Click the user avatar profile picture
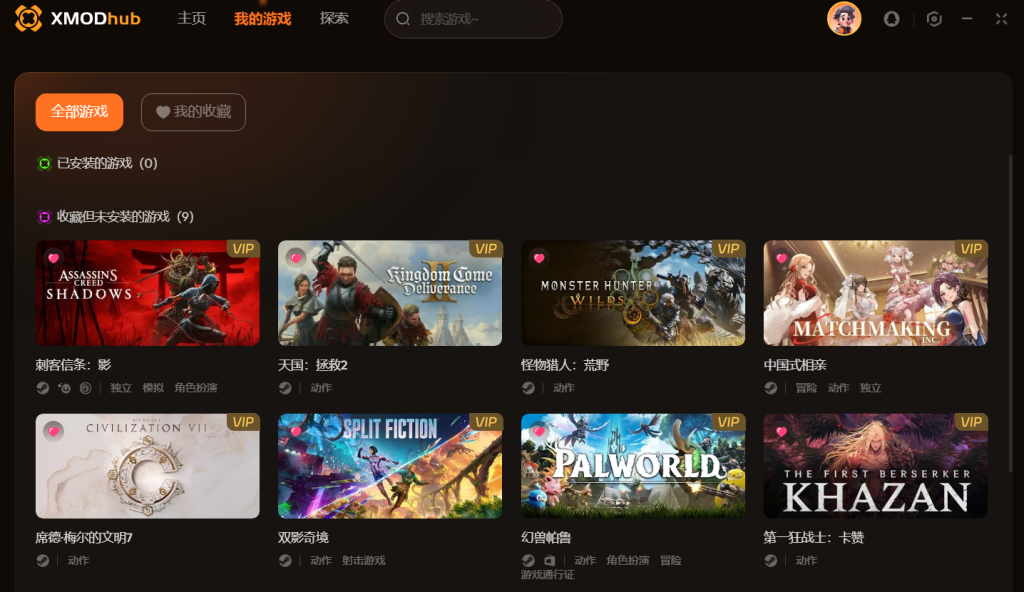 pyautogui.click(x=844, y=18)
